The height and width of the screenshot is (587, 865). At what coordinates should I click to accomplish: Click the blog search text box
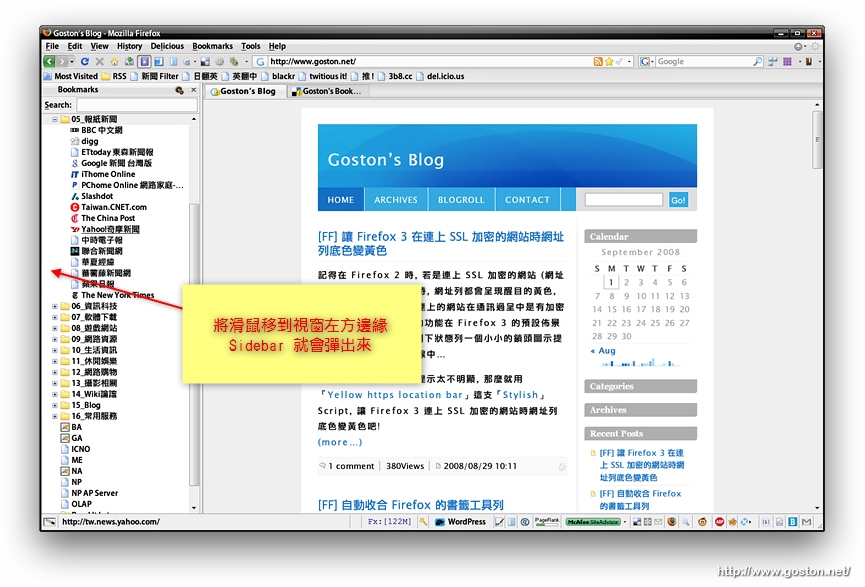pos(623,200)
